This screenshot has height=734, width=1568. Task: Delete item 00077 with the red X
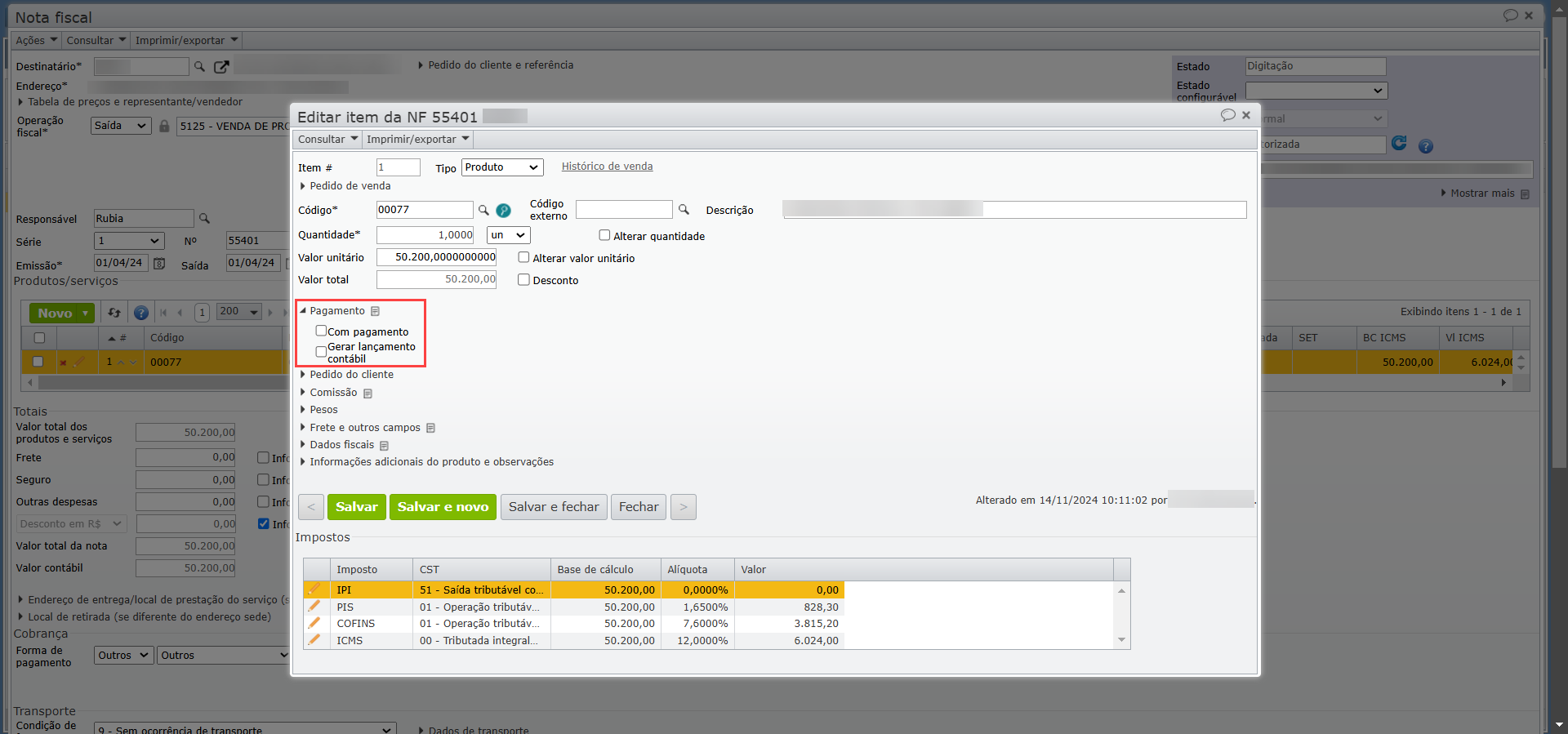click(63, 363)
